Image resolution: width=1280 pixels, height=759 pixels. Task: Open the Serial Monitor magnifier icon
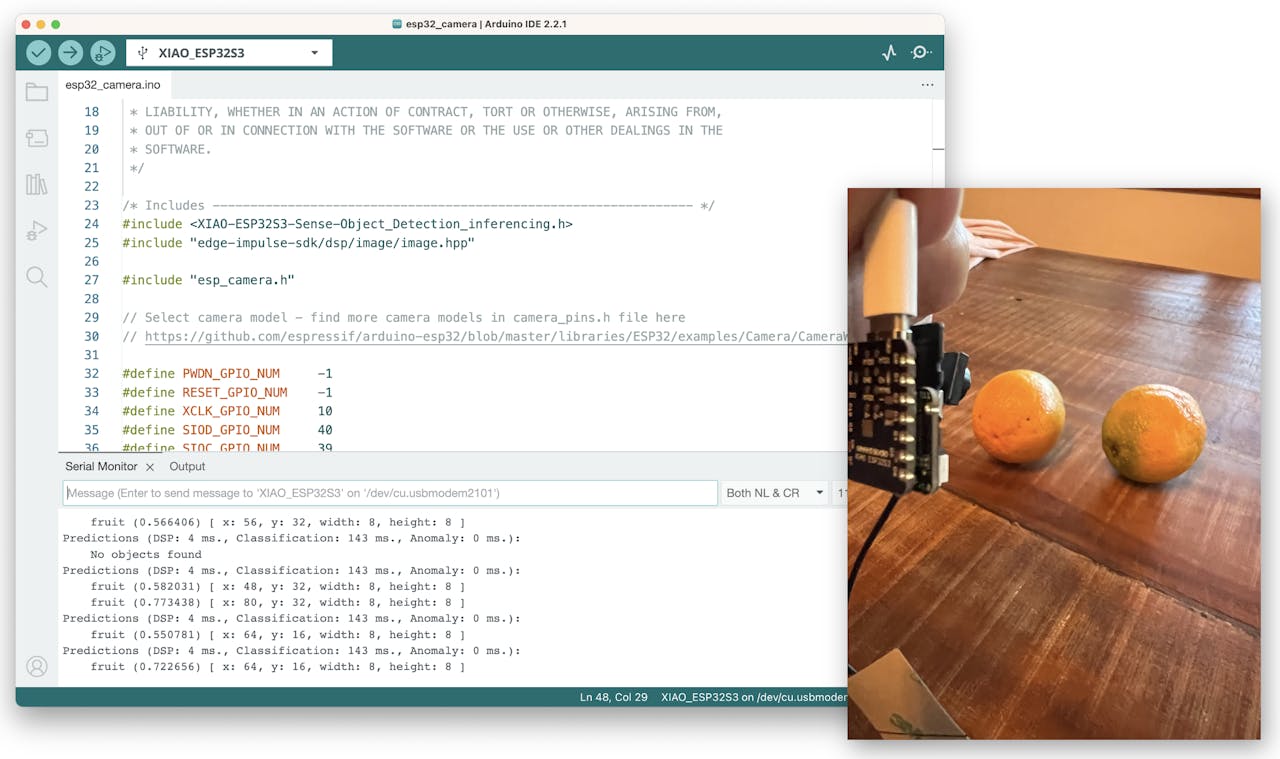(921, 53)
